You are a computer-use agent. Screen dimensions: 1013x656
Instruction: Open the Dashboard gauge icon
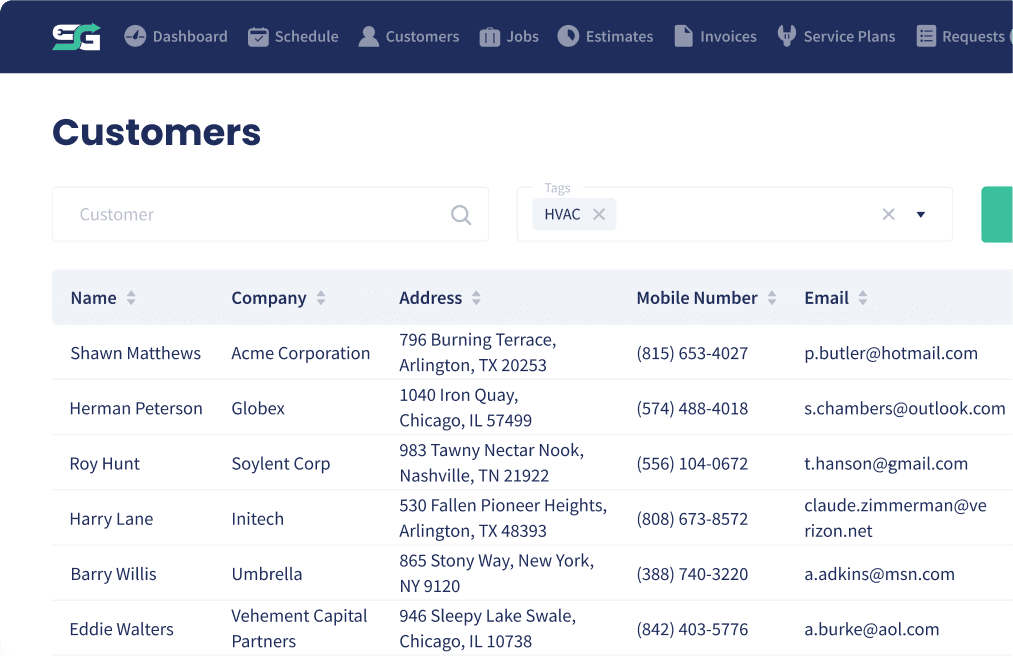(x=135, y=36)
